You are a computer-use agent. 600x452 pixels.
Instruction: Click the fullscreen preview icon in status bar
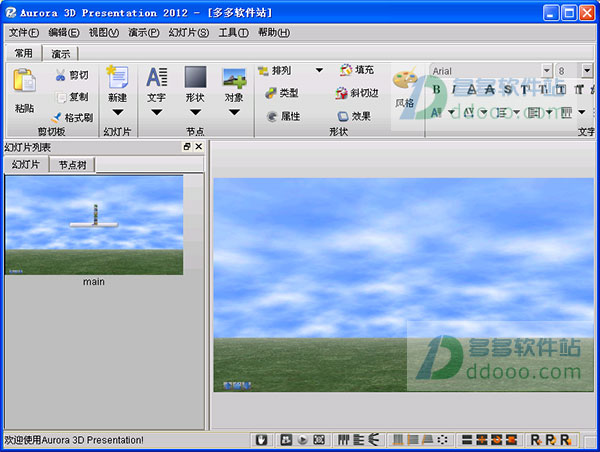pos(319,440)
